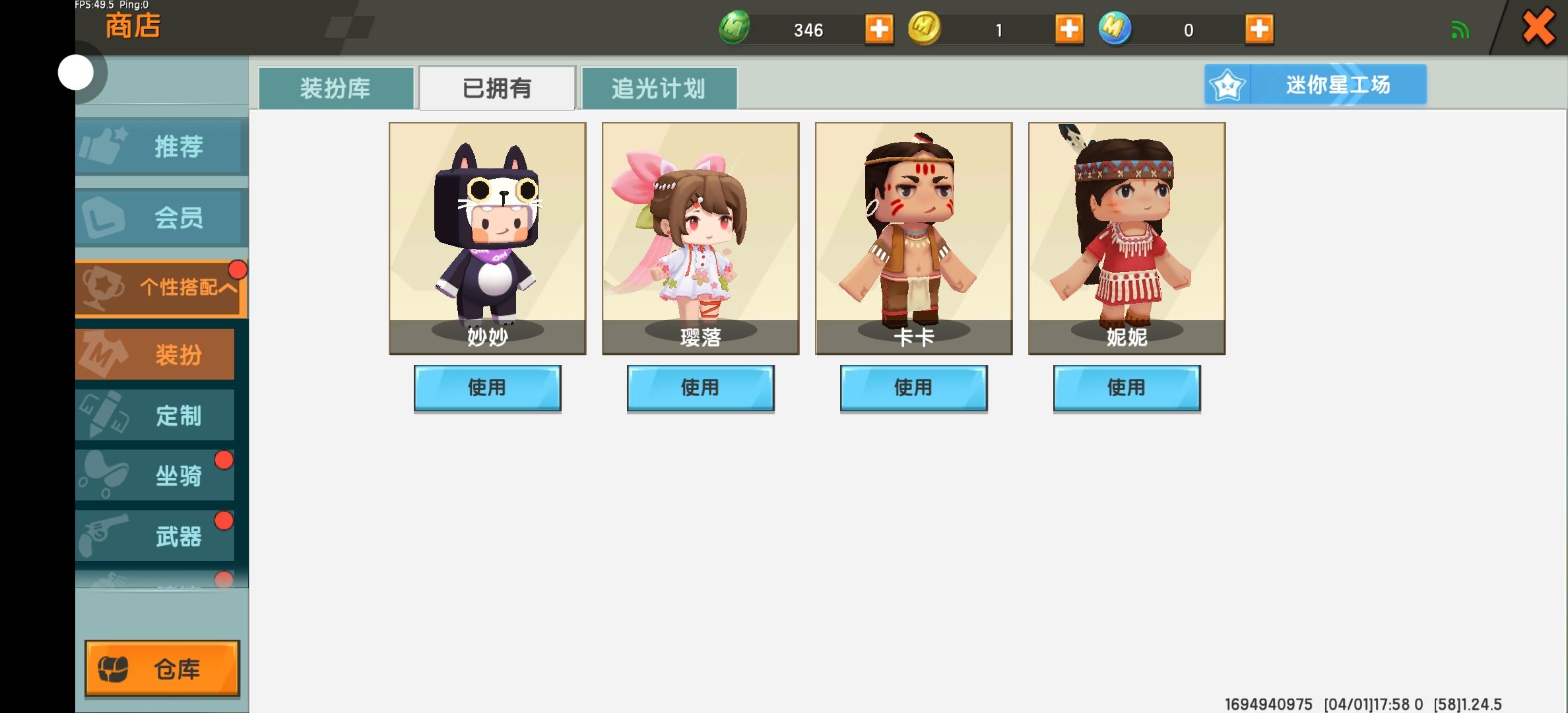
Task: Open the 仓库 warehouse
Action: pos(162,669)
